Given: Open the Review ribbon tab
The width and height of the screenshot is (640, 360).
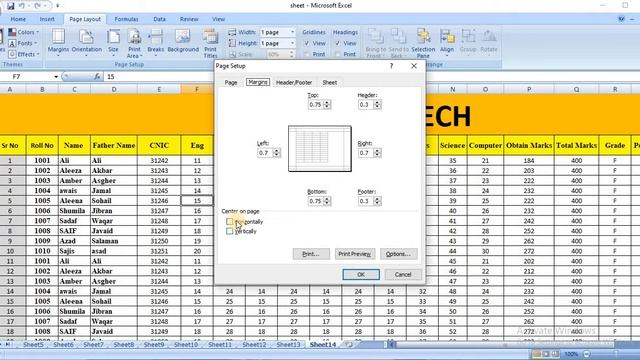Looking at the screenshot, I should [x=189, y=19].
